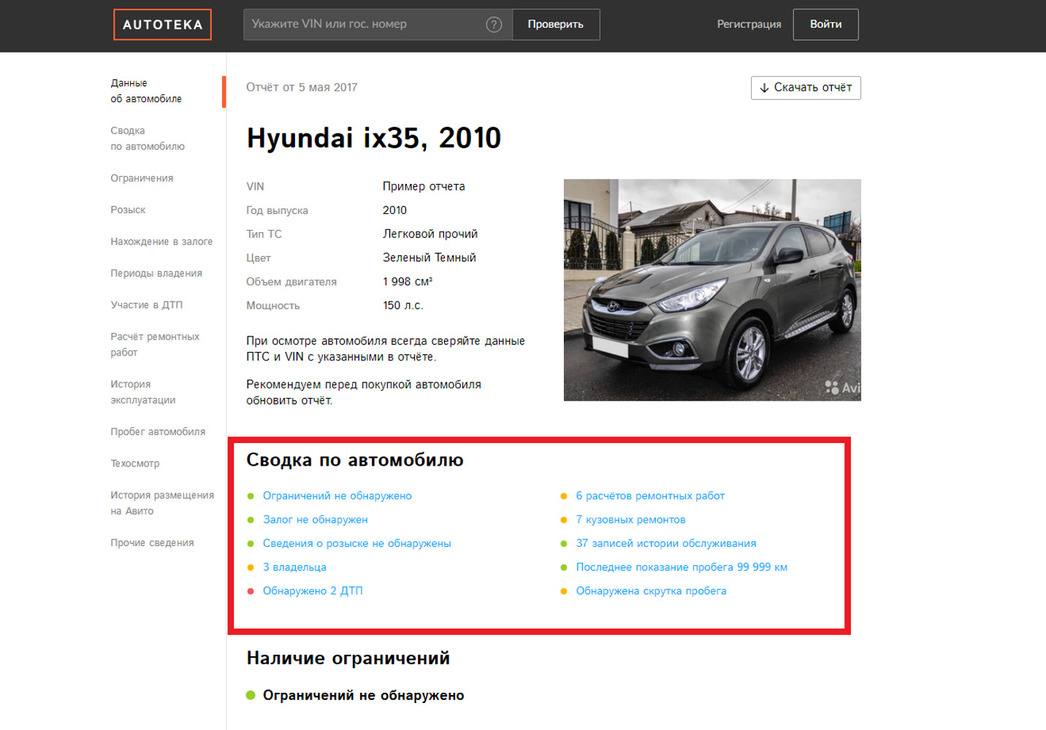This screenshot has width=1046, height=730.
Task: Click the question mark help icon
Action: (x=493, y=25)
